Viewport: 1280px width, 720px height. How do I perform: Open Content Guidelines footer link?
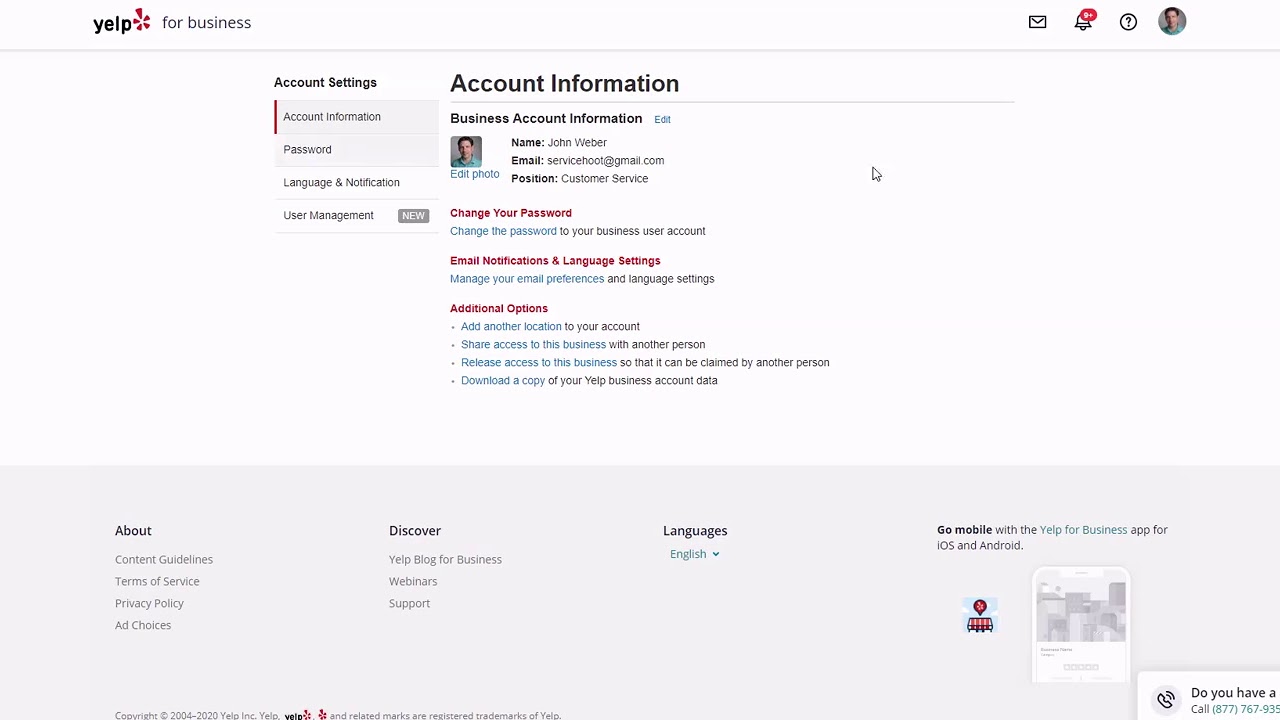pyautogui.click(x=164, y=560)
